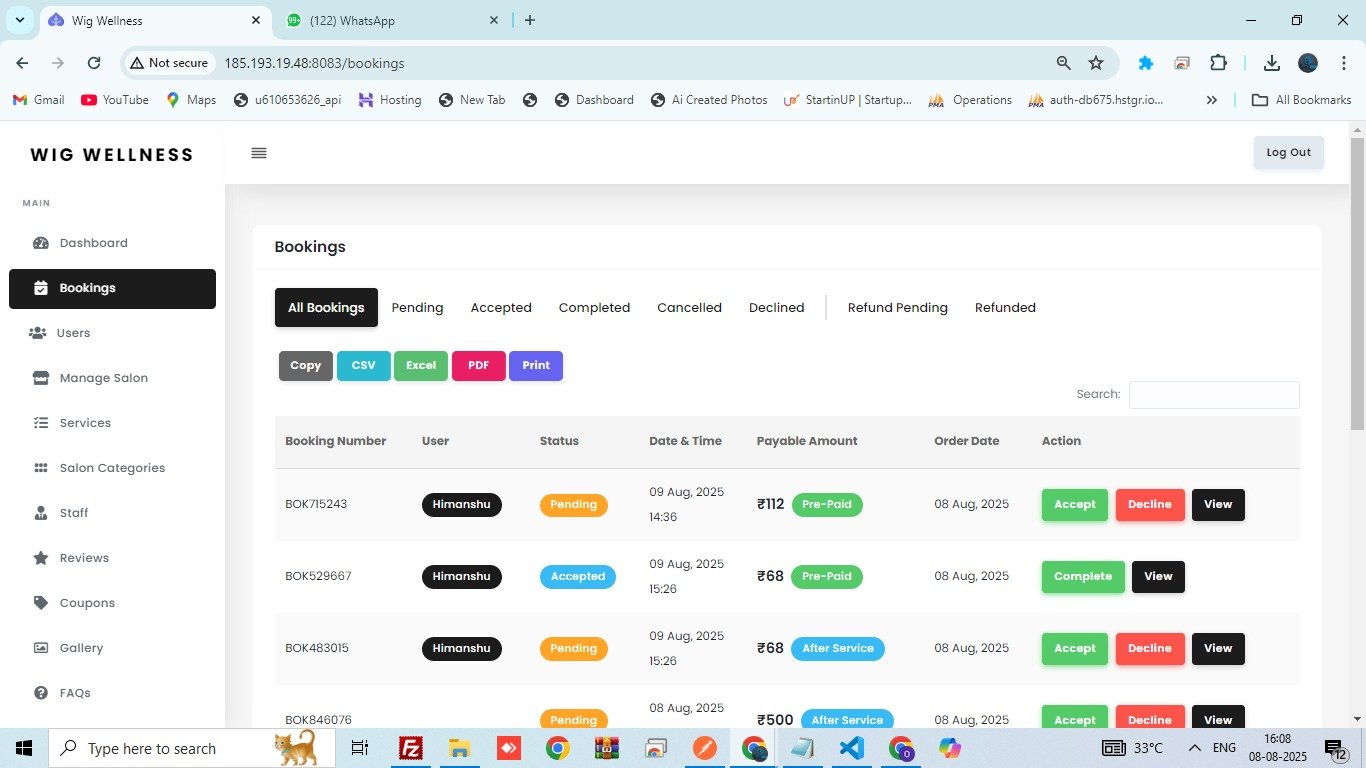The width and height of the screenshot is (1366, 768).
Task: Open the Gallery sidebar item
Action: pos(81,648)
